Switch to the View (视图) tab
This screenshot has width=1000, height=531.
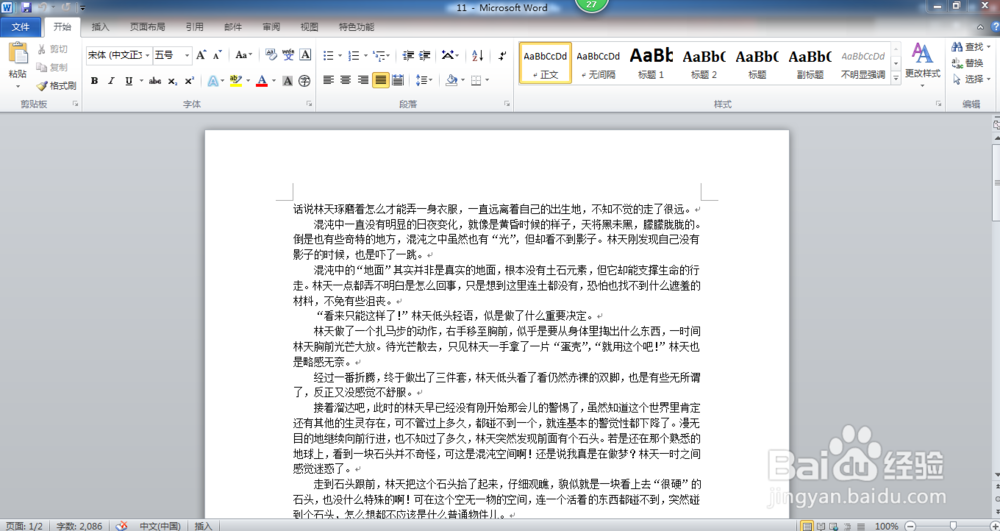[309, 27]
